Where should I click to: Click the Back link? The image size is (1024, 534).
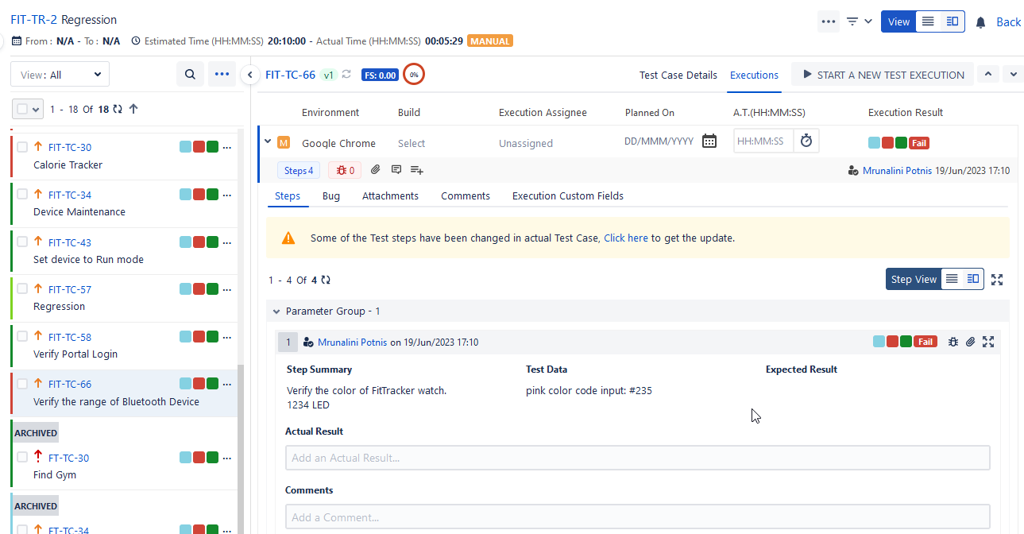click(1008, 22)
